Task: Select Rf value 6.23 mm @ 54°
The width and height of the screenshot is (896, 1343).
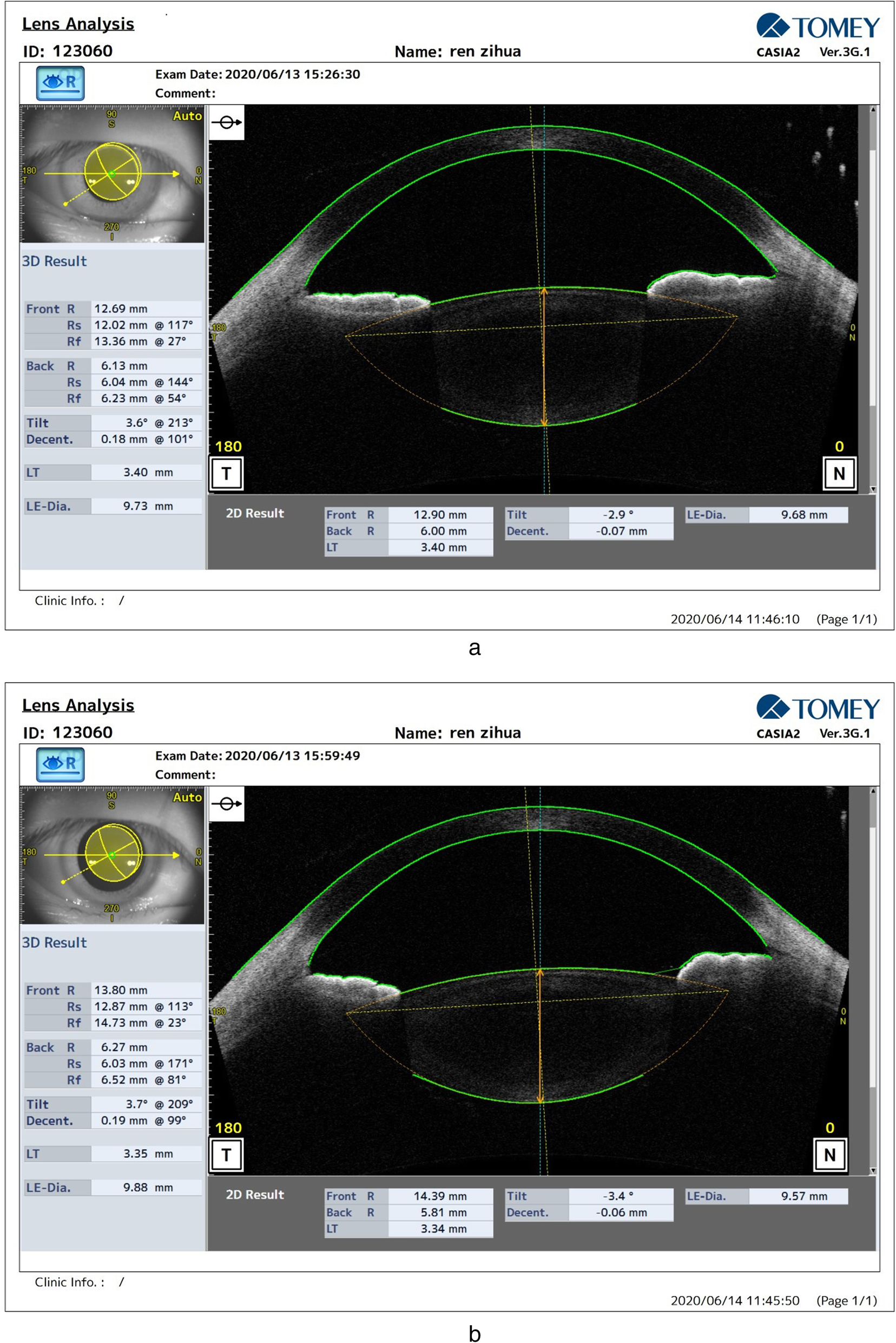Action: (146, 398)
